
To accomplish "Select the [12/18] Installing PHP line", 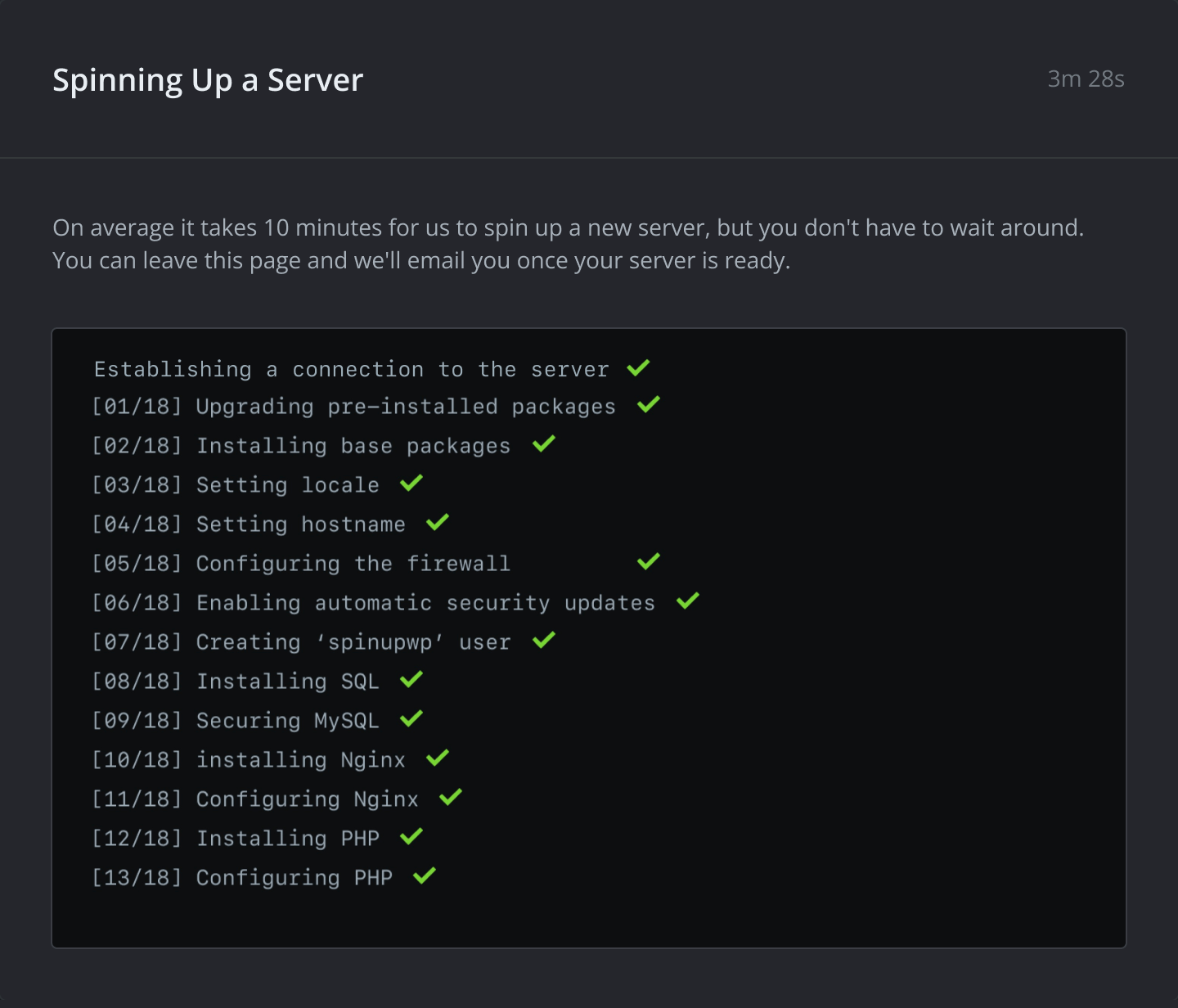I will pos(236,839).
